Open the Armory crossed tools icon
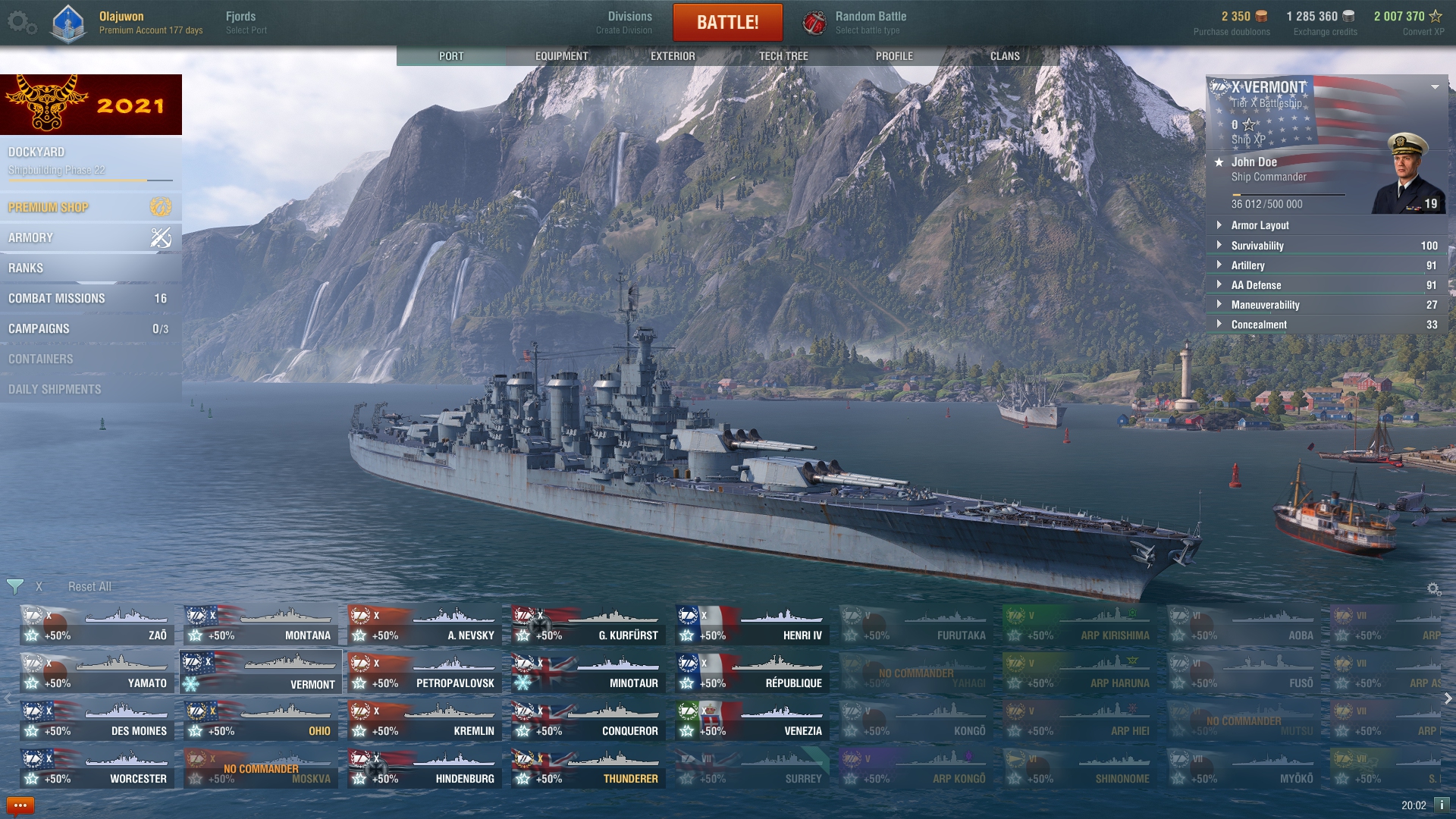The height and width of the screenshot is (819, 1456). pos(161,237)
